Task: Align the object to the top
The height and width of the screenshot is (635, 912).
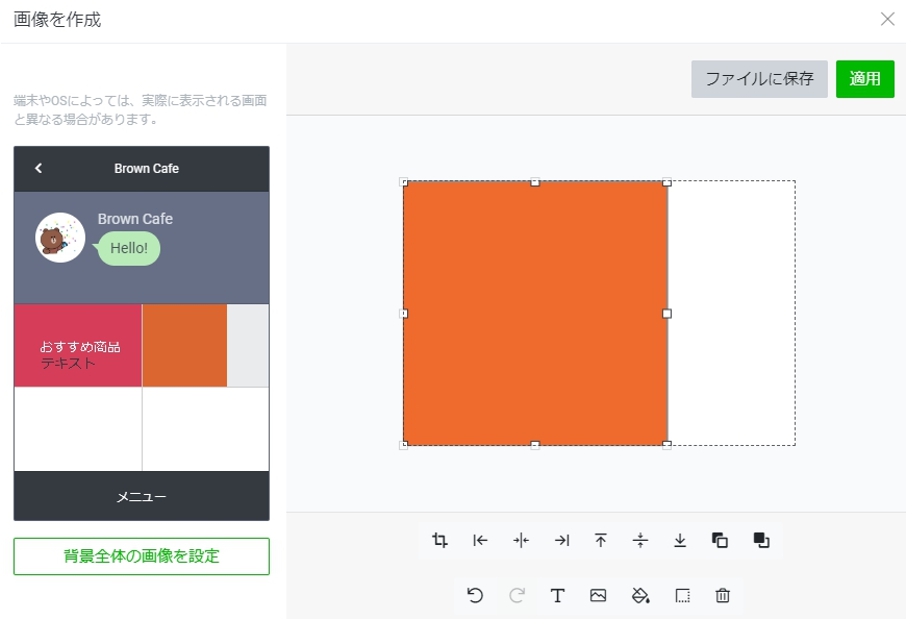Action: click(x=601, y=540)
